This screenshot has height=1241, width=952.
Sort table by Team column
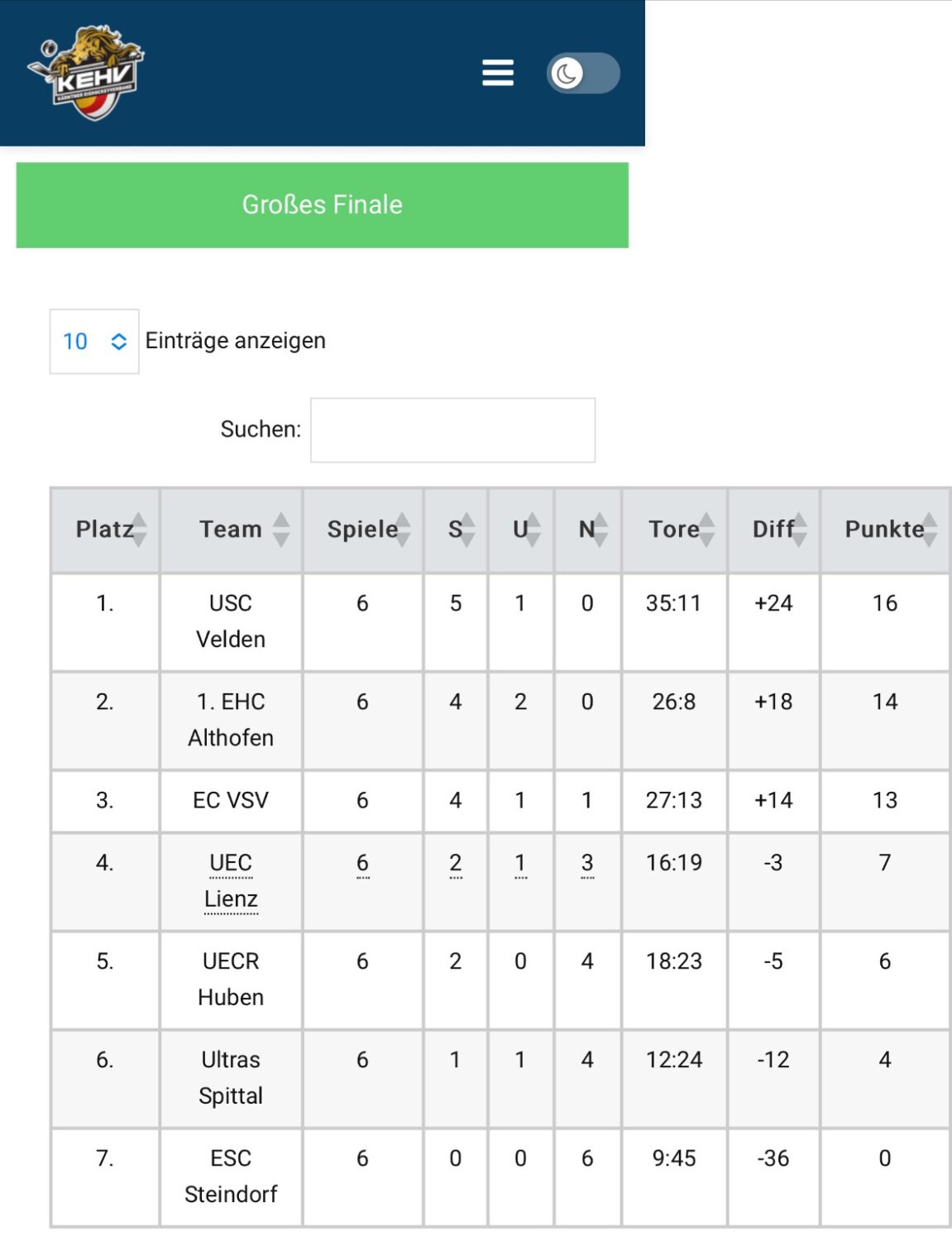[231, 529]
